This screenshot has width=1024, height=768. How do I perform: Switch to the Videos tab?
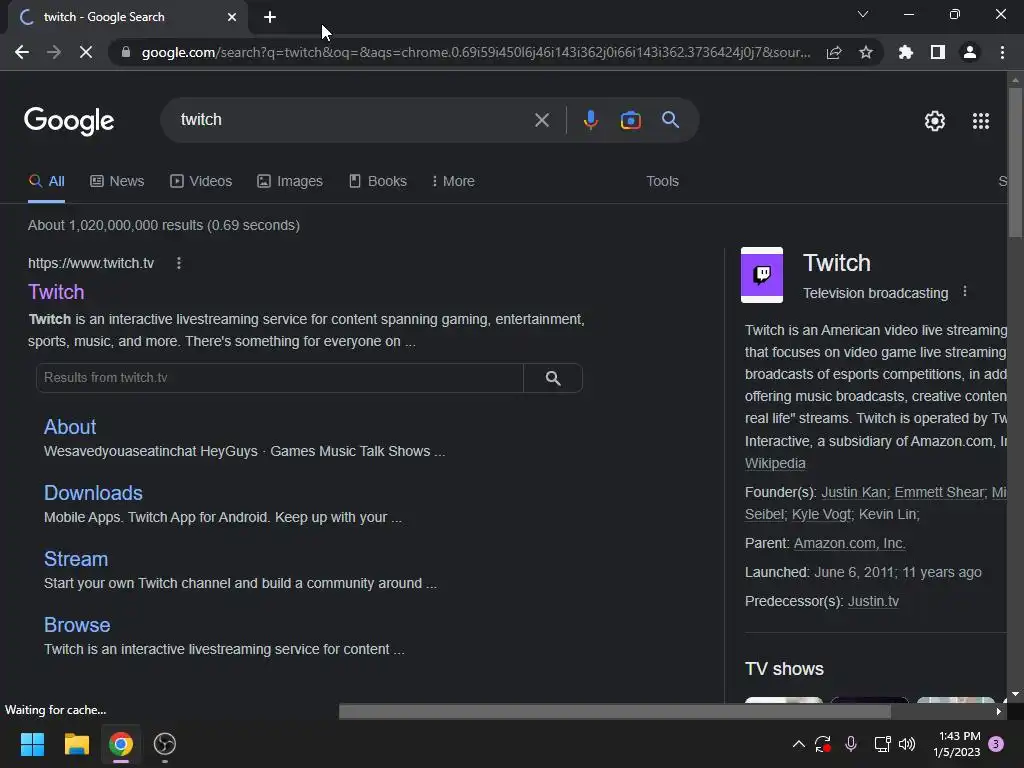point(201,182)
